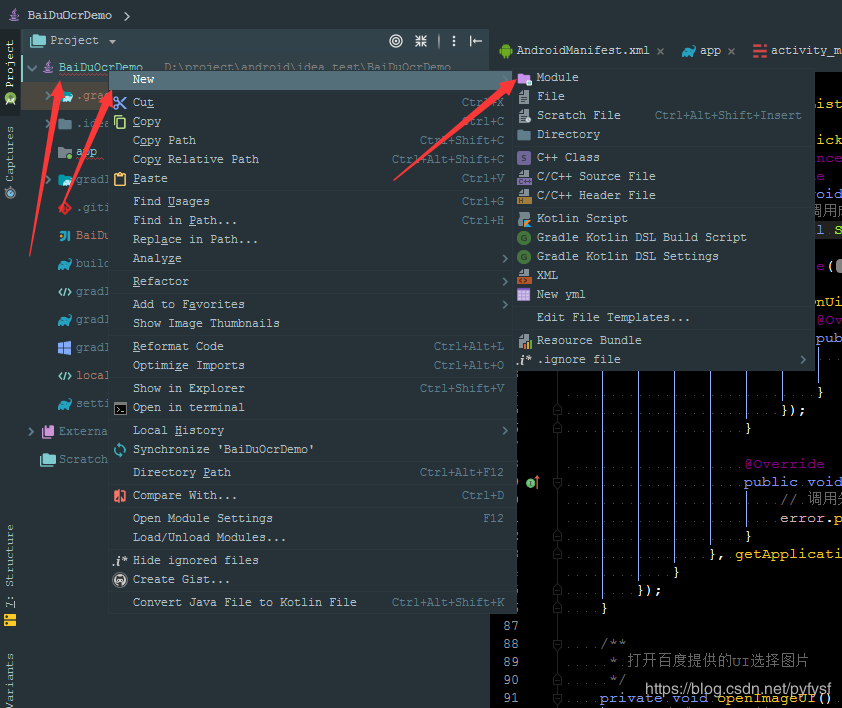Click the C/C++ Header File icon

point(524,196)
